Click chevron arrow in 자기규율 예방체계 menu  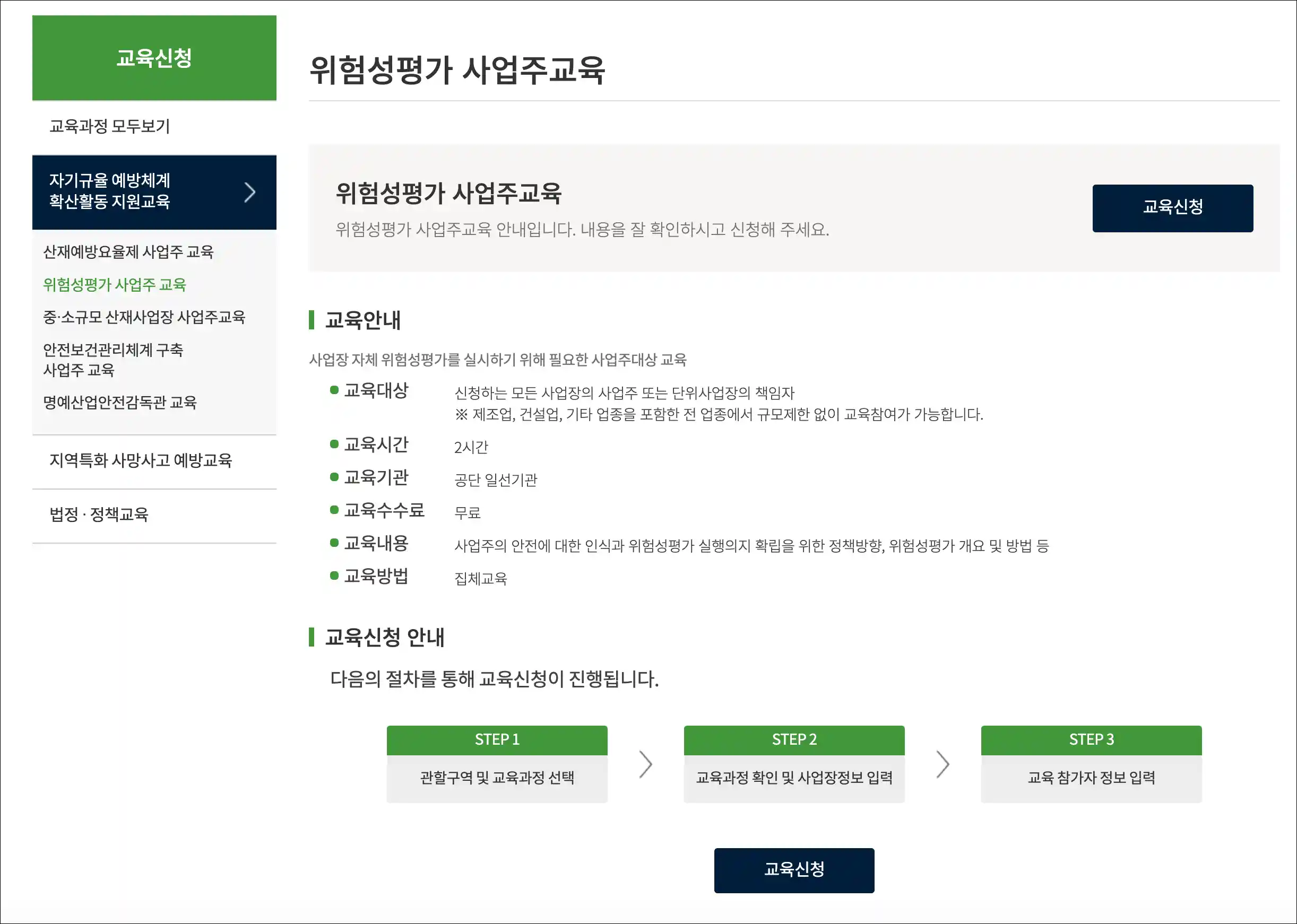click(249, 193)
